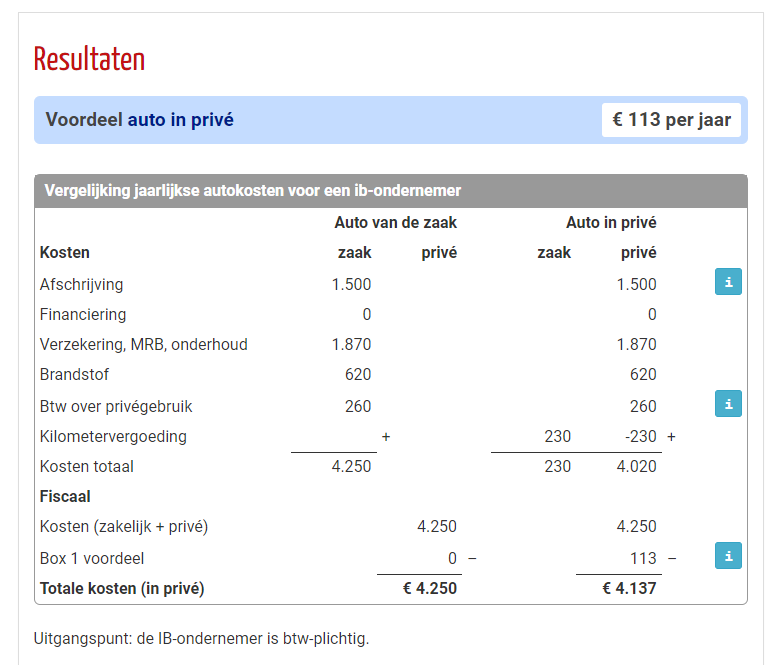
Task: Click the -230 Kilometervergoeding privé value
Action: tap(641, 436)
